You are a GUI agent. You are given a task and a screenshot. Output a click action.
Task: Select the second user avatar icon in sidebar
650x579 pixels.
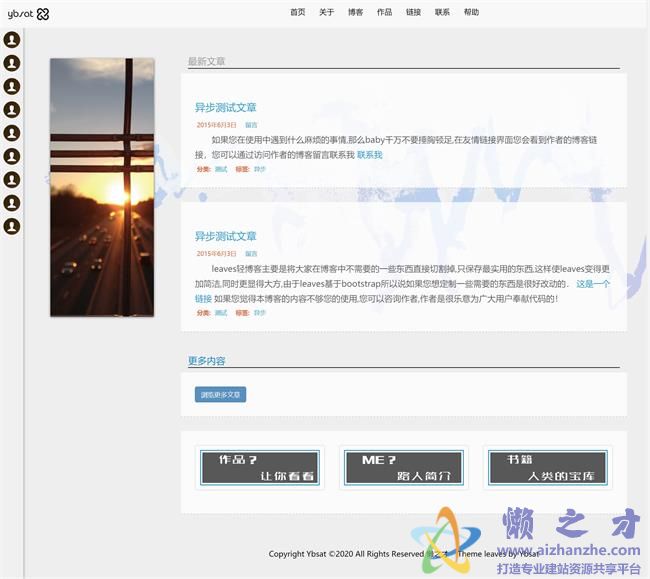[12, 63]
